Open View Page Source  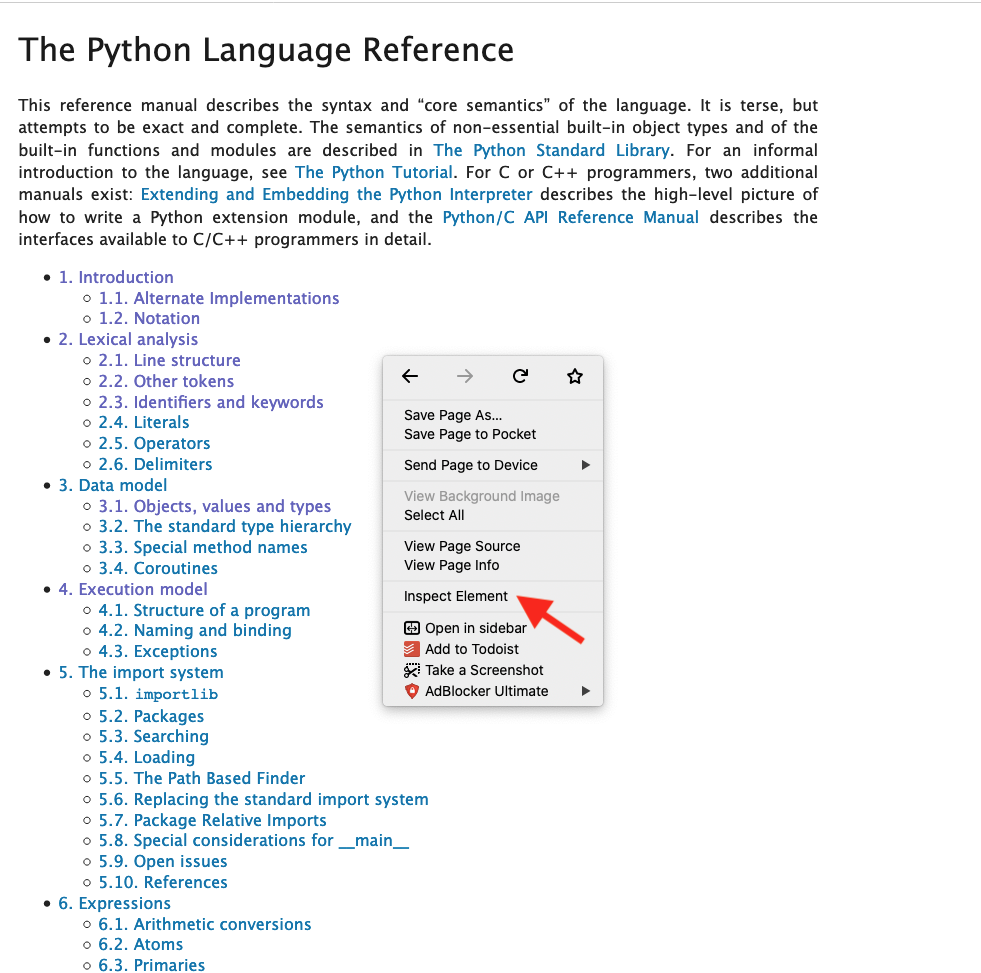point(462,546)
